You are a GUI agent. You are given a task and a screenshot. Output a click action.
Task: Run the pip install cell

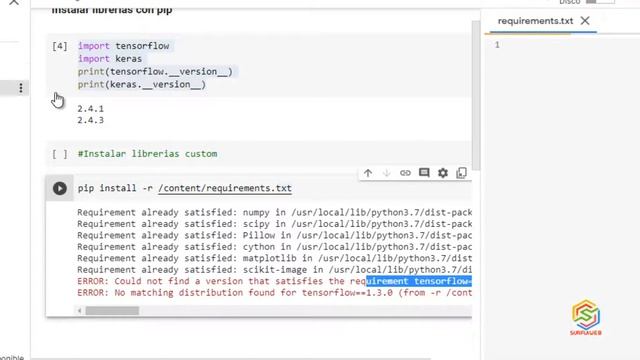tap(60, 188)
